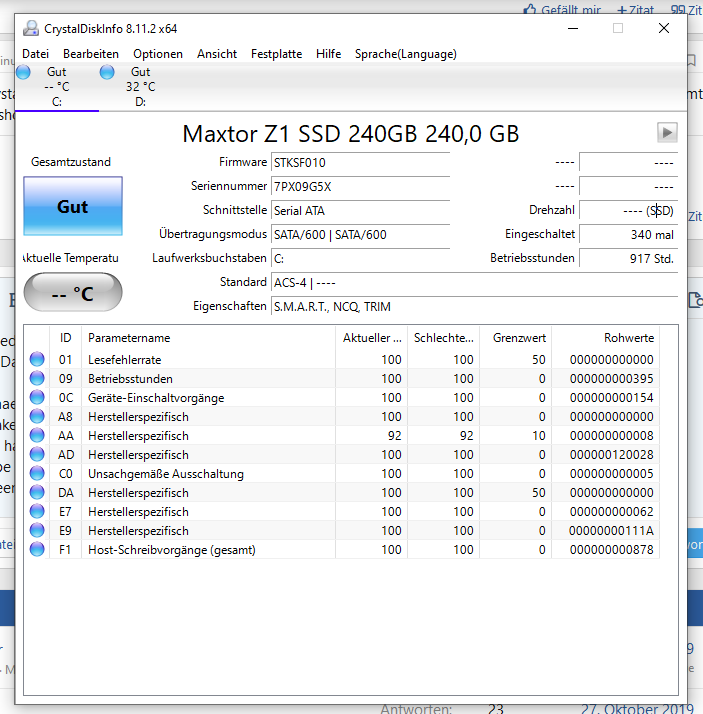Click the Grenzwert column header
Screen dimensions: 703x714
(515, 338)
